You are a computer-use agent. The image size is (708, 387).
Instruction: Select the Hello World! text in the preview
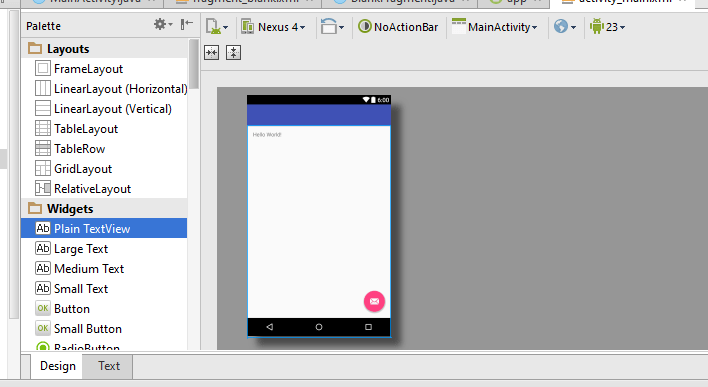(267, 135)
